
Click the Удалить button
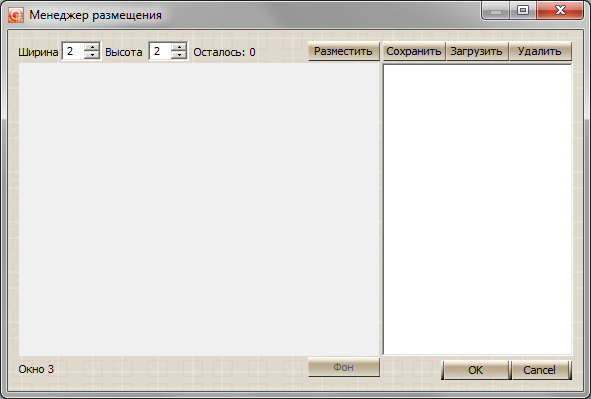(540, 51)
